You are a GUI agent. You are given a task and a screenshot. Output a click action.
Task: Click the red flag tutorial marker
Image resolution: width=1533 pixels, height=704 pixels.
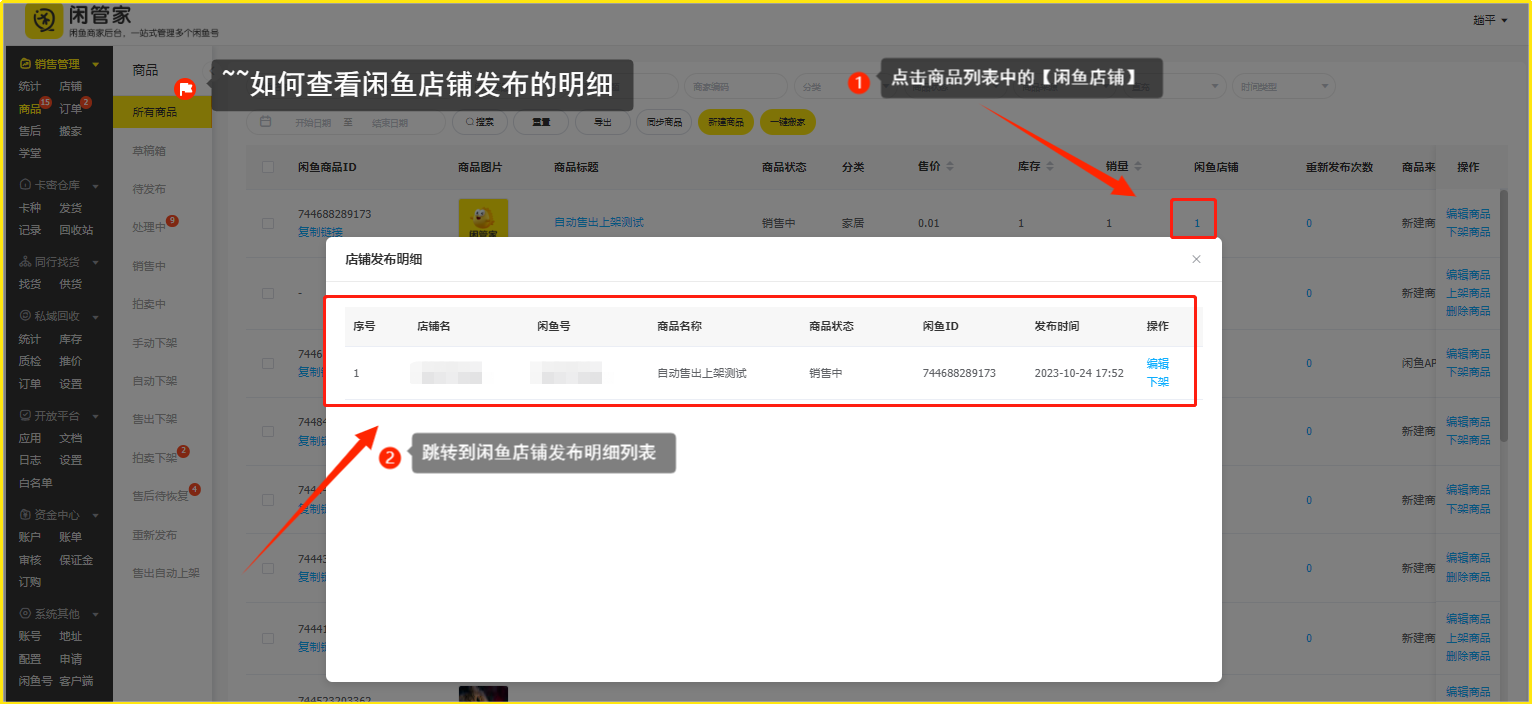[x=185, y=89]
